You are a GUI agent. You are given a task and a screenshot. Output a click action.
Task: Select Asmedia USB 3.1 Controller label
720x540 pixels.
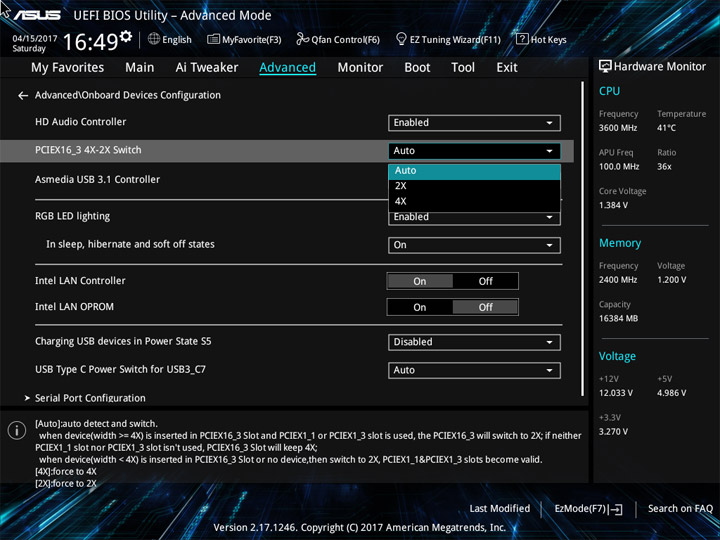coord(97,180)
